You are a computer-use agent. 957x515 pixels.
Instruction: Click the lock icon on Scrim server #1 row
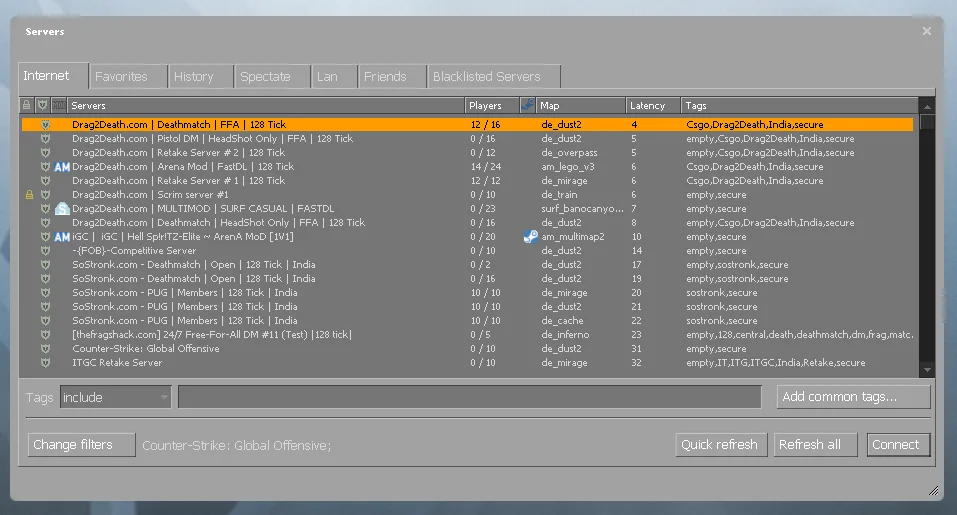[x=29, y=195]
